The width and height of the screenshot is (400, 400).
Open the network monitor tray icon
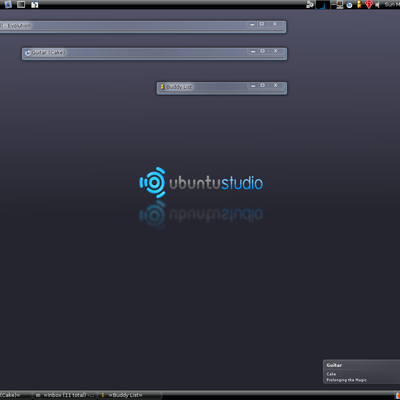[x=340, y=5]
